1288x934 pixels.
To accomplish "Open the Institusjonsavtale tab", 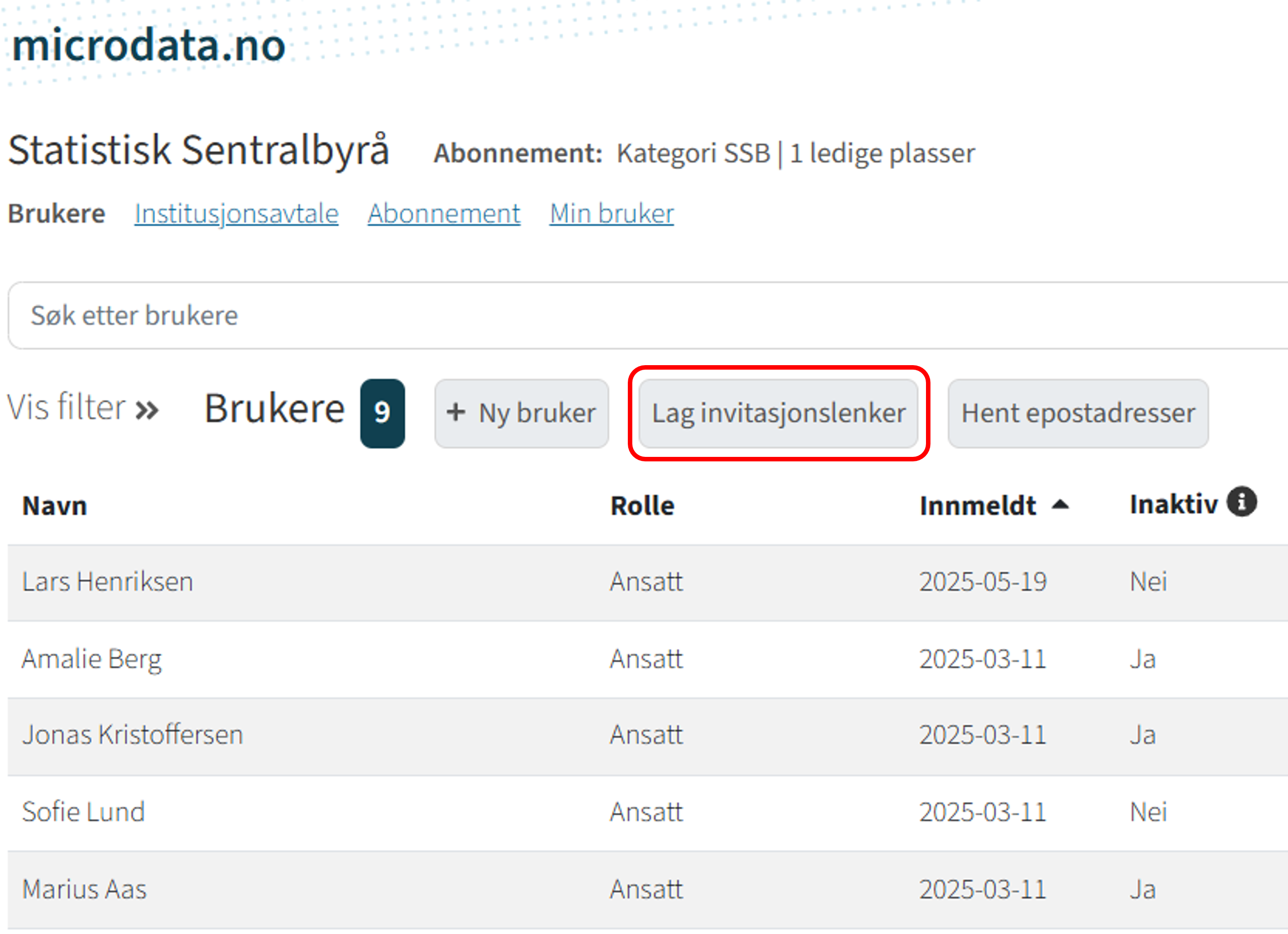I will [x=236, y=214].
